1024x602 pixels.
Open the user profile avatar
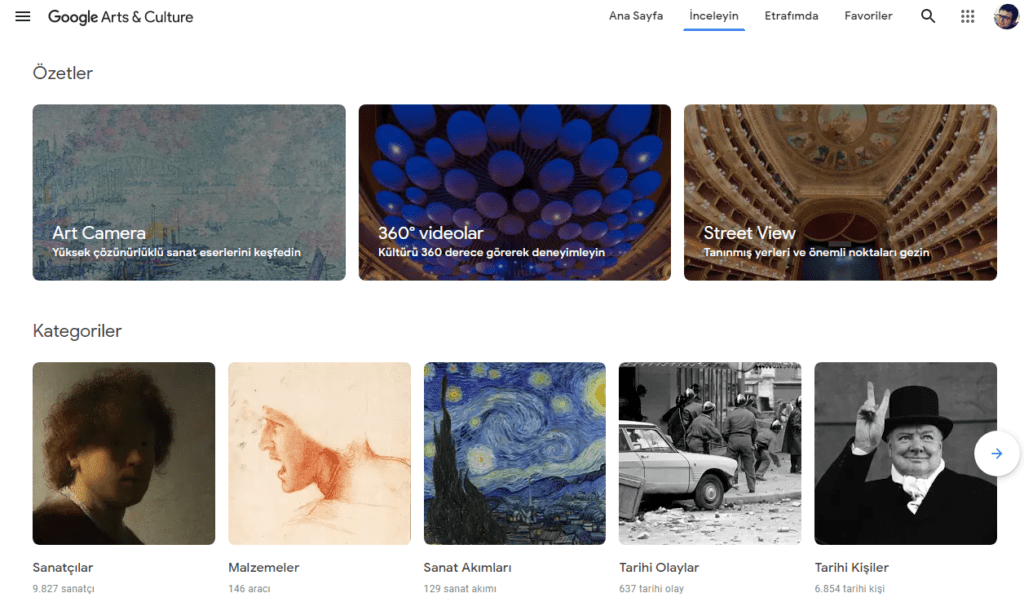pos(1005,16)
